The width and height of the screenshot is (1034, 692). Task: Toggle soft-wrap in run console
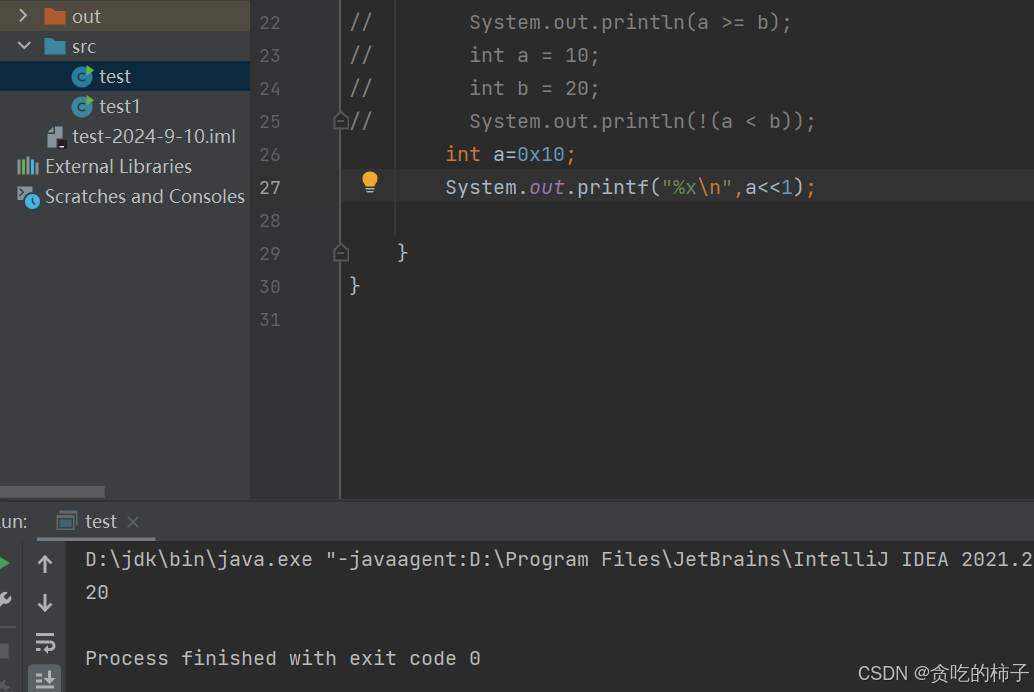[45, 642]
